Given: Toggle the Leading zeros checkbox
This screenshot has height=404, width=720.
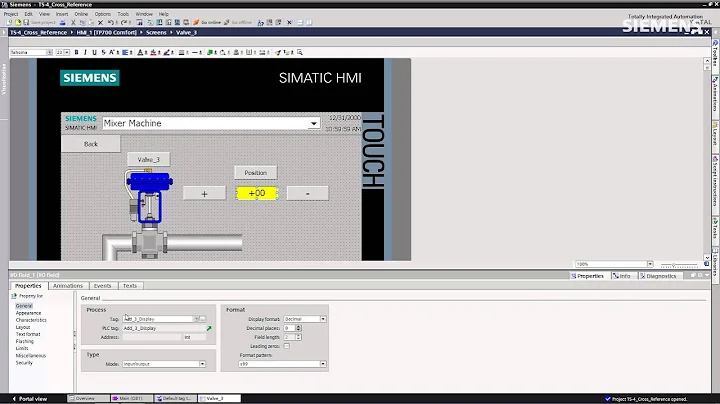Looking at the screenshot, I should click(x=287, y=346).
